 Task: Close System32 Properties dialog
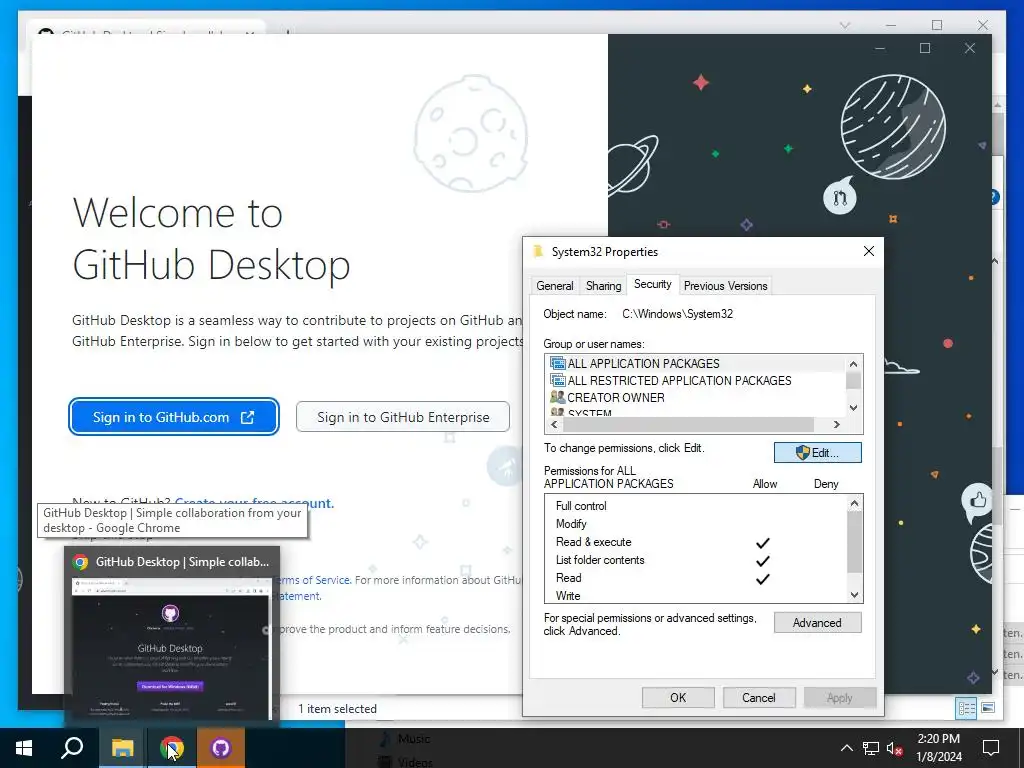[869, 251]
